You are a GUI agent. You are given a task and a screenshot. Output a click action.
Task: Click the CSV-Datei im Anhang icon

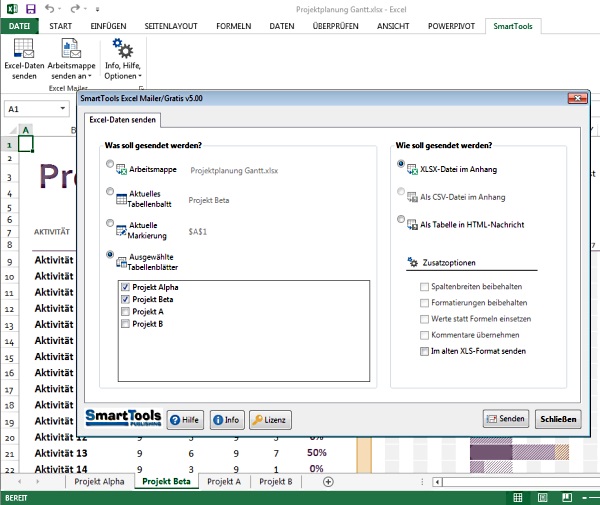(412, 197)
